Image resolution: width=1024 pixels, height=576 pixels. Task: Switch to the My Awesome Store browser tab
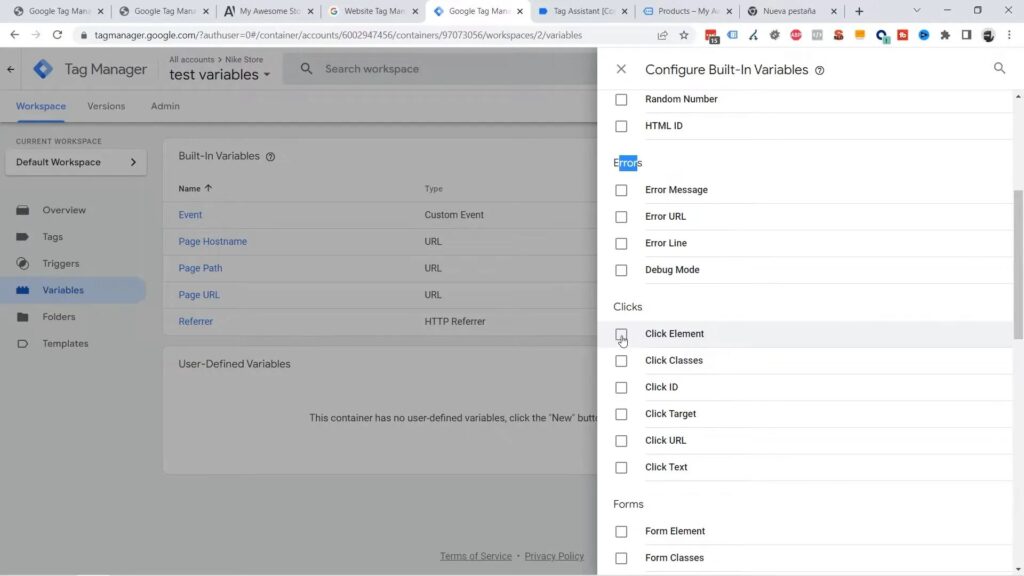[268, 11]
